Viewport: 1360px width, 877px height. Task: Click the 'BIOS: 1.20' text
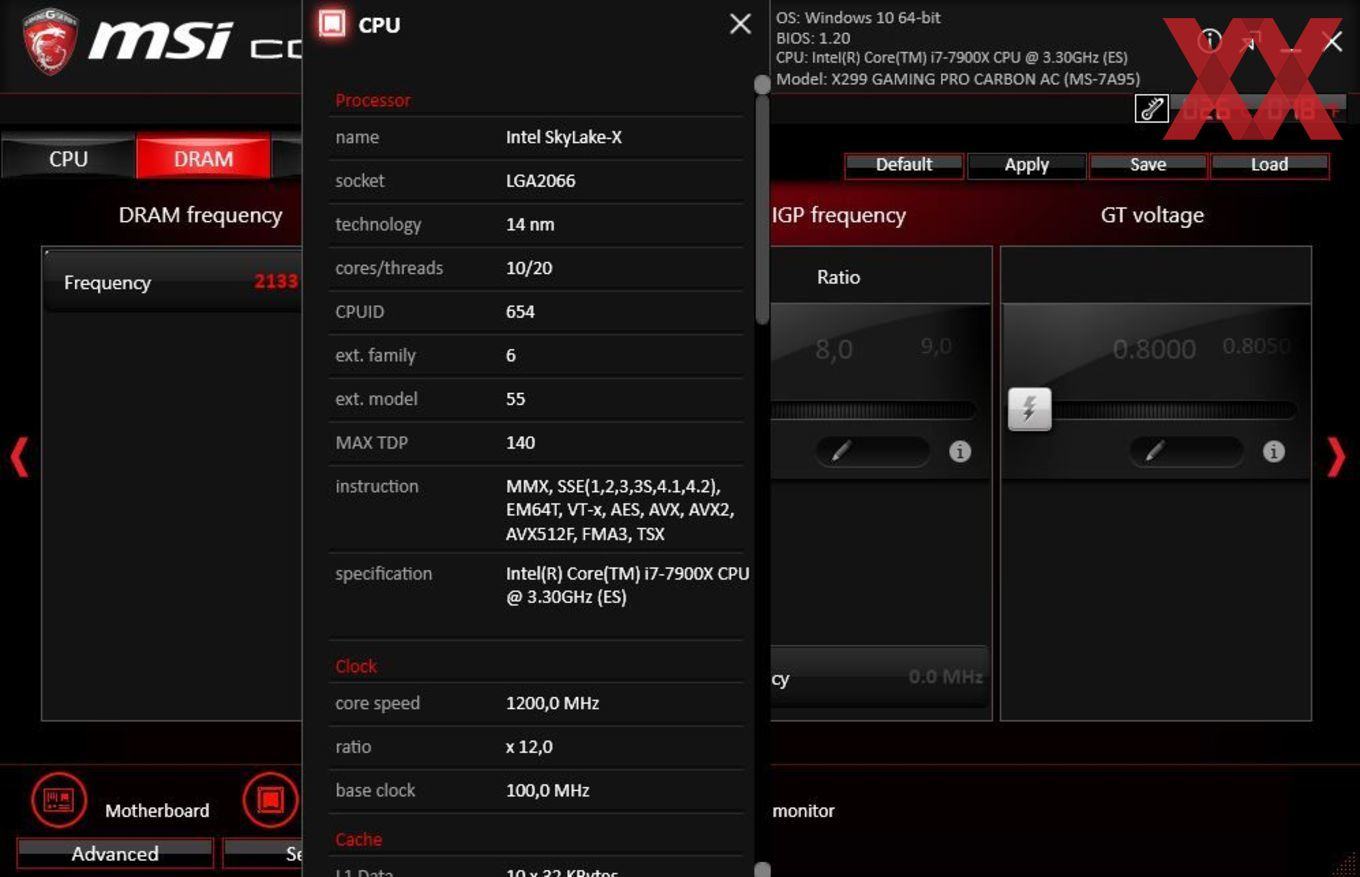pos(813,38)
